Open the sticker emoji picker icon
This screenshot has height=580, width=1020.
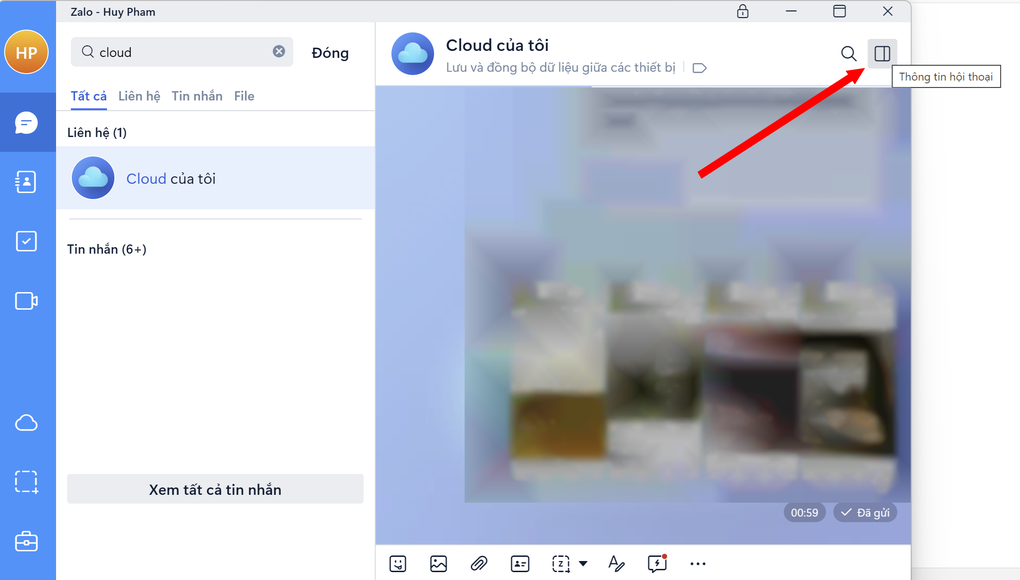coord(398,564)
